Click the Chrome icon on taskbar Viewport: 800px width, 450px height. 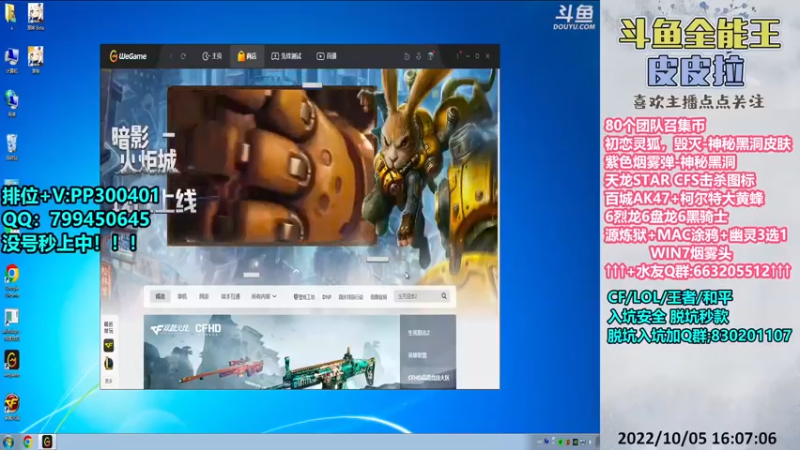point(28,442)
